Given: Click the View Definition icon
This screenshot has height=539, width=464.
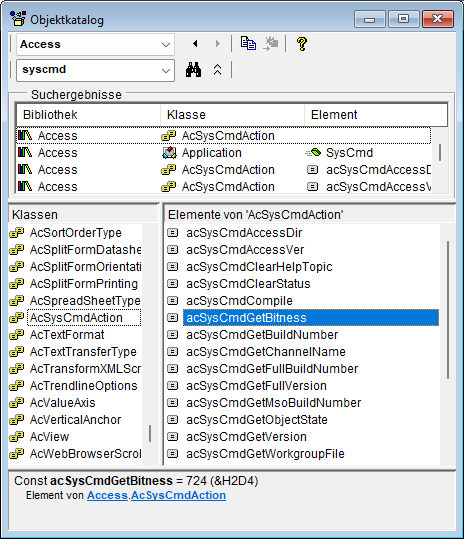Looking at the screenshot, I should coord(271,44).
